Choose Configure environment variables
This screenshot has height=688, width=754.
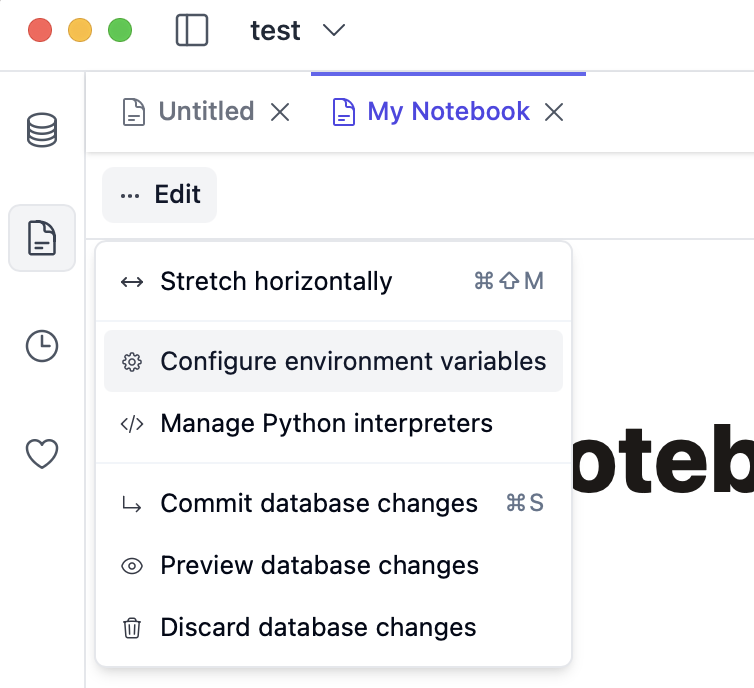pos(353,362)
